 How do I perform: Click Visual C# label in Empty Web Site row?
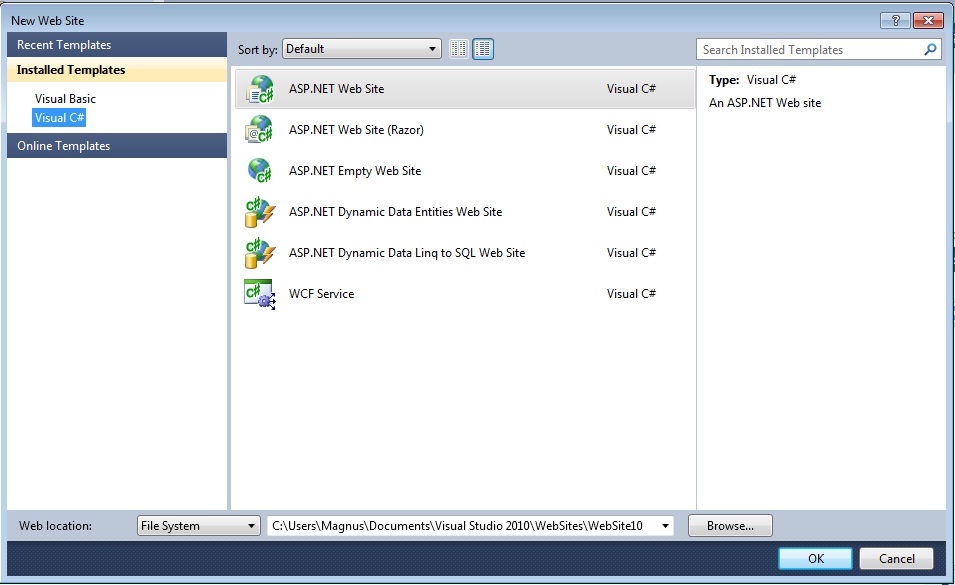click(x=631, y=171)
